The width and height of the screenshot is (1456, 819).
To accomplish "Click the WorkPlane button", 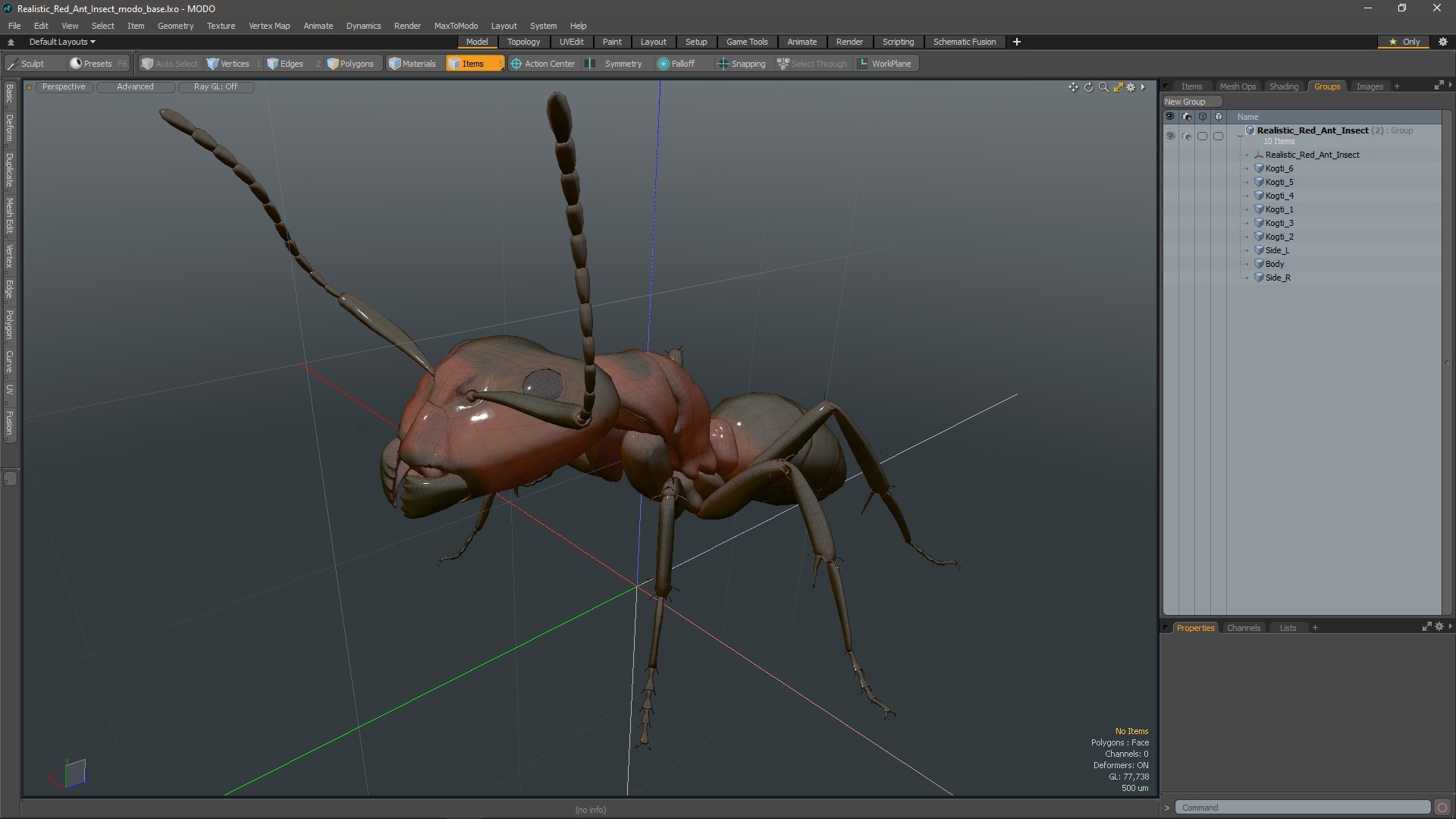I will click(884, 64).
